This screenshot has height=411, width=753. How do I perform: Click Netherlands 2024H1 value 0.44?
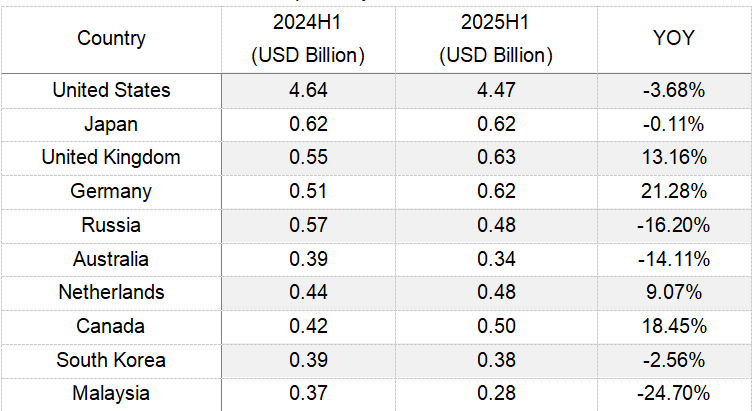pos(307,293)
